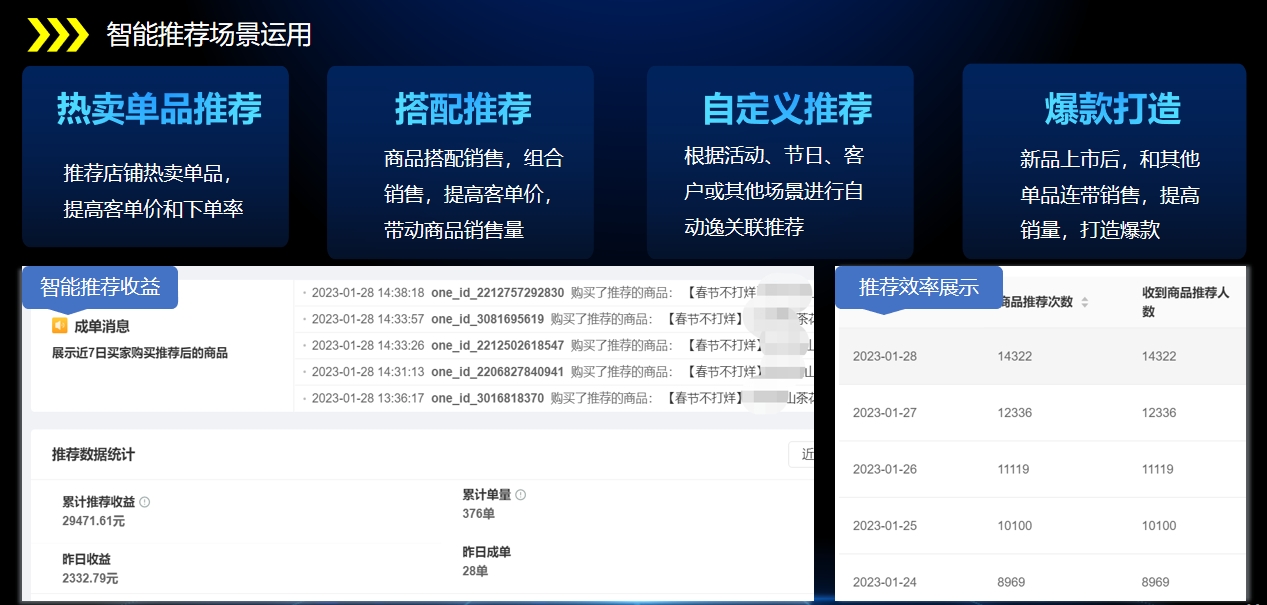Click the yellow triple-chevron arrow icon
Image resolution: width=1267 pixels, height=605 pixels.
pos(57,35)
